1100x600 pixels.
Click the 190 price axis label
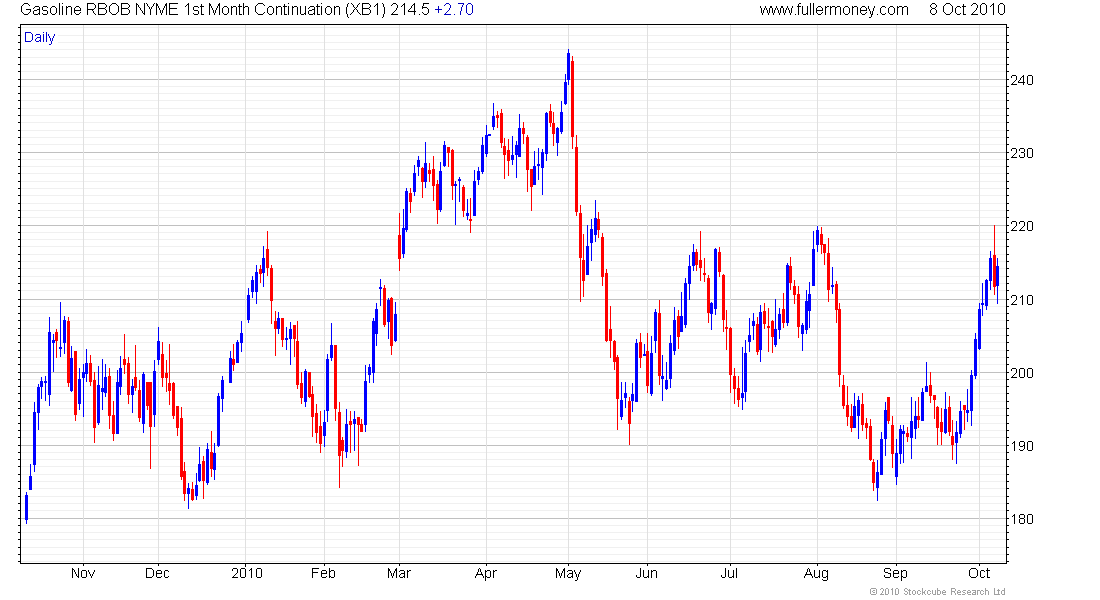[x=1021, y=446]
